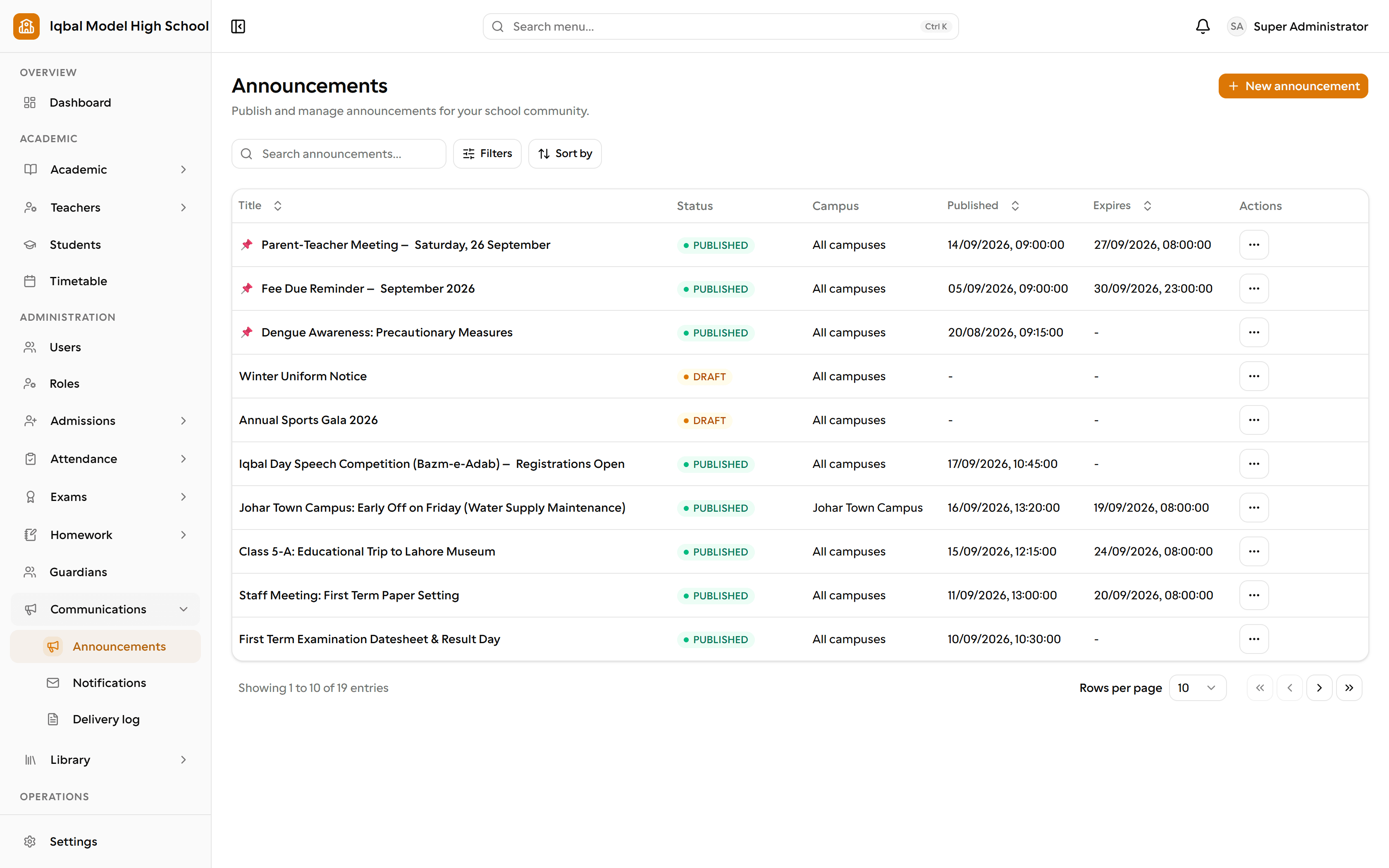Click Winter Uniform Notice title
This screenshot has width=1389, height=868.
coord(303,377)
